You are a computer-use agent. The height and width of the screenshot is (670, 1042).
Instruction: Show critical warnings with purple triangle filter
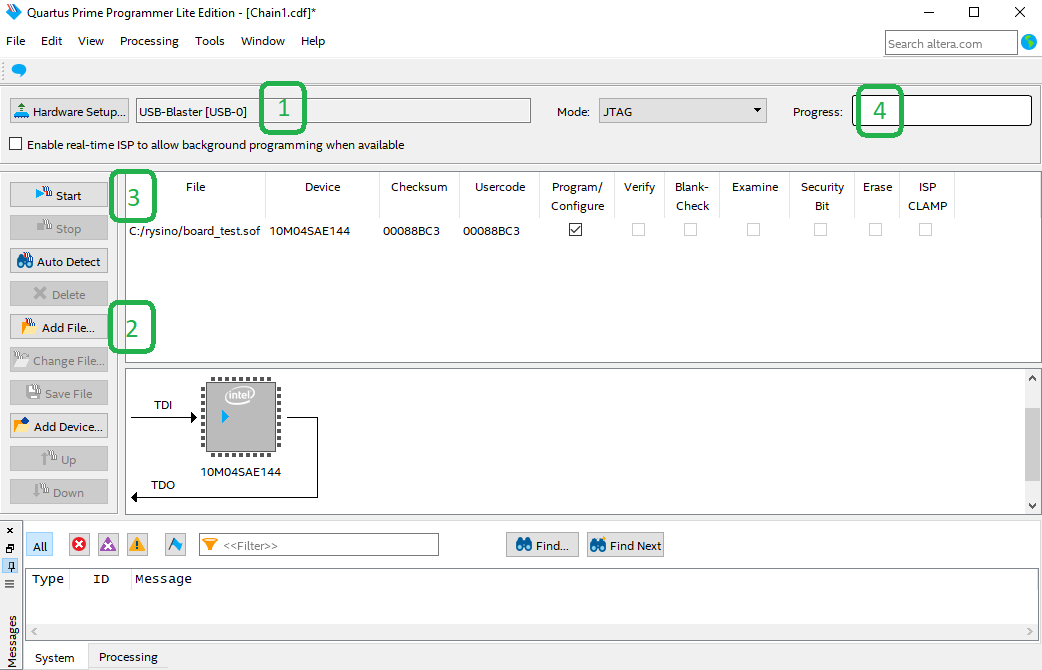point(108,545)
